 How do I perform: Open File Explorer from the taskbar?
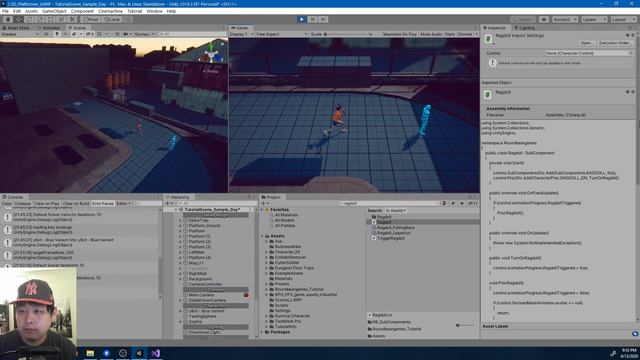pyautogui.click(x=90, y=353)
